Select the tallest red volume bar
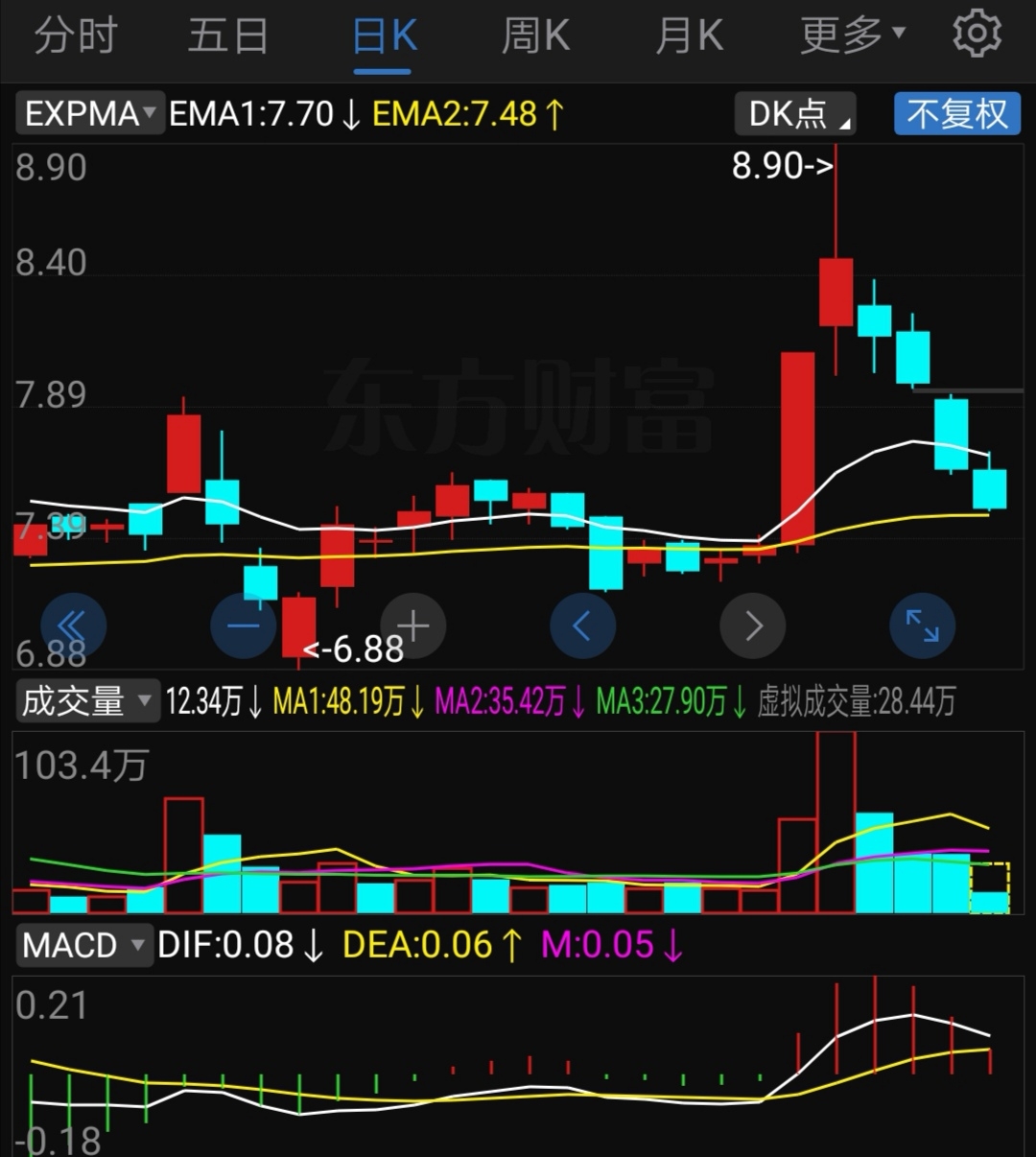This screenshot has width=1036, height=1157. pos(836,822)
